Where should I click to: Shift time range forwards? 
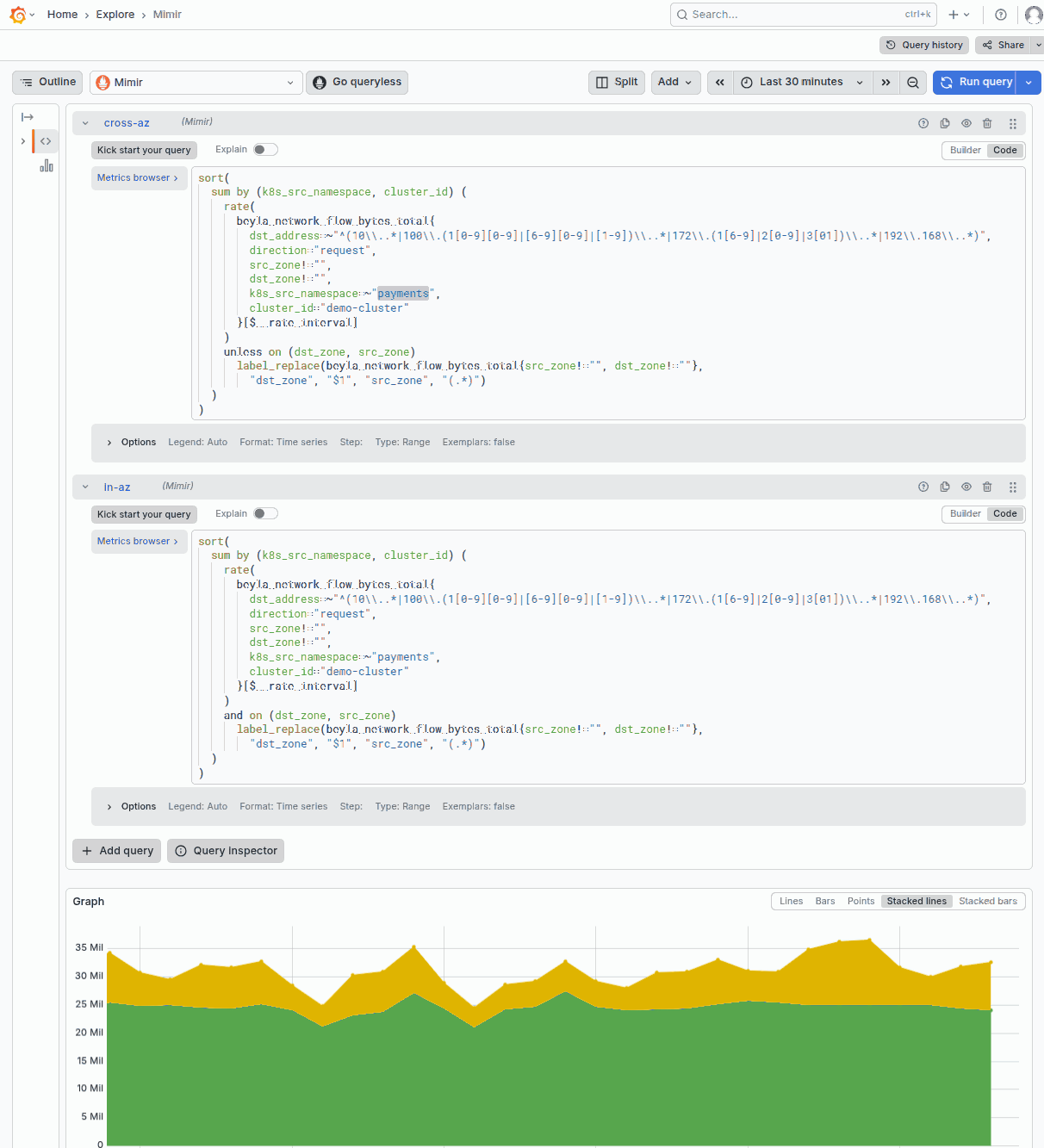pyautogui.click(x=886, y=83)
